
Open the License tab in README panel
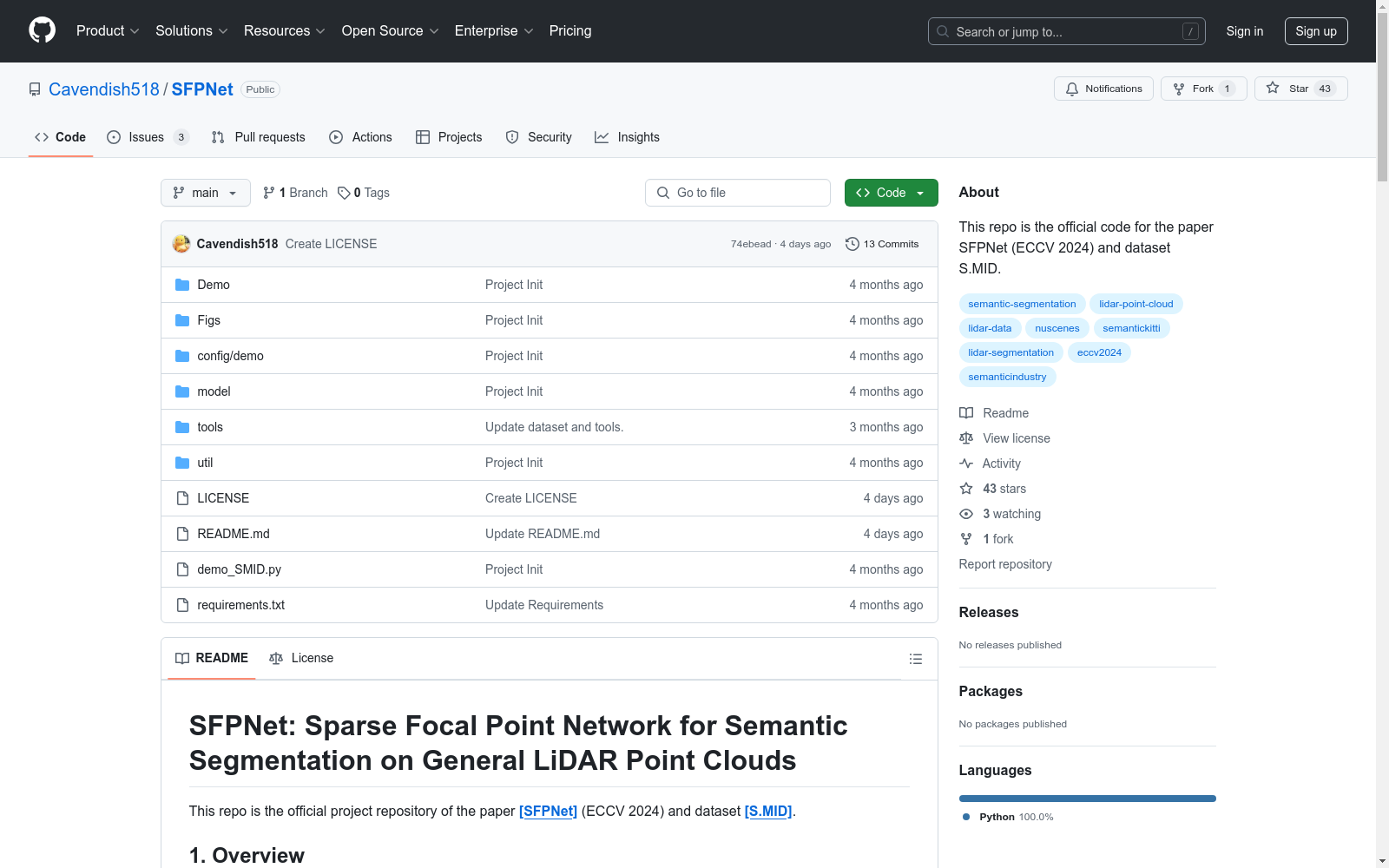[x=301, y=658]
